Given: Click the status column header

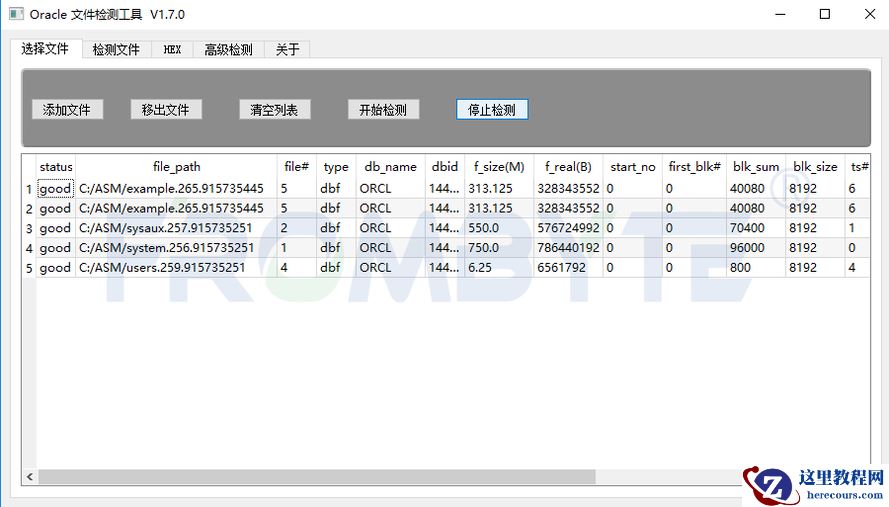Looking at the screenshot, I should (56, 167).
